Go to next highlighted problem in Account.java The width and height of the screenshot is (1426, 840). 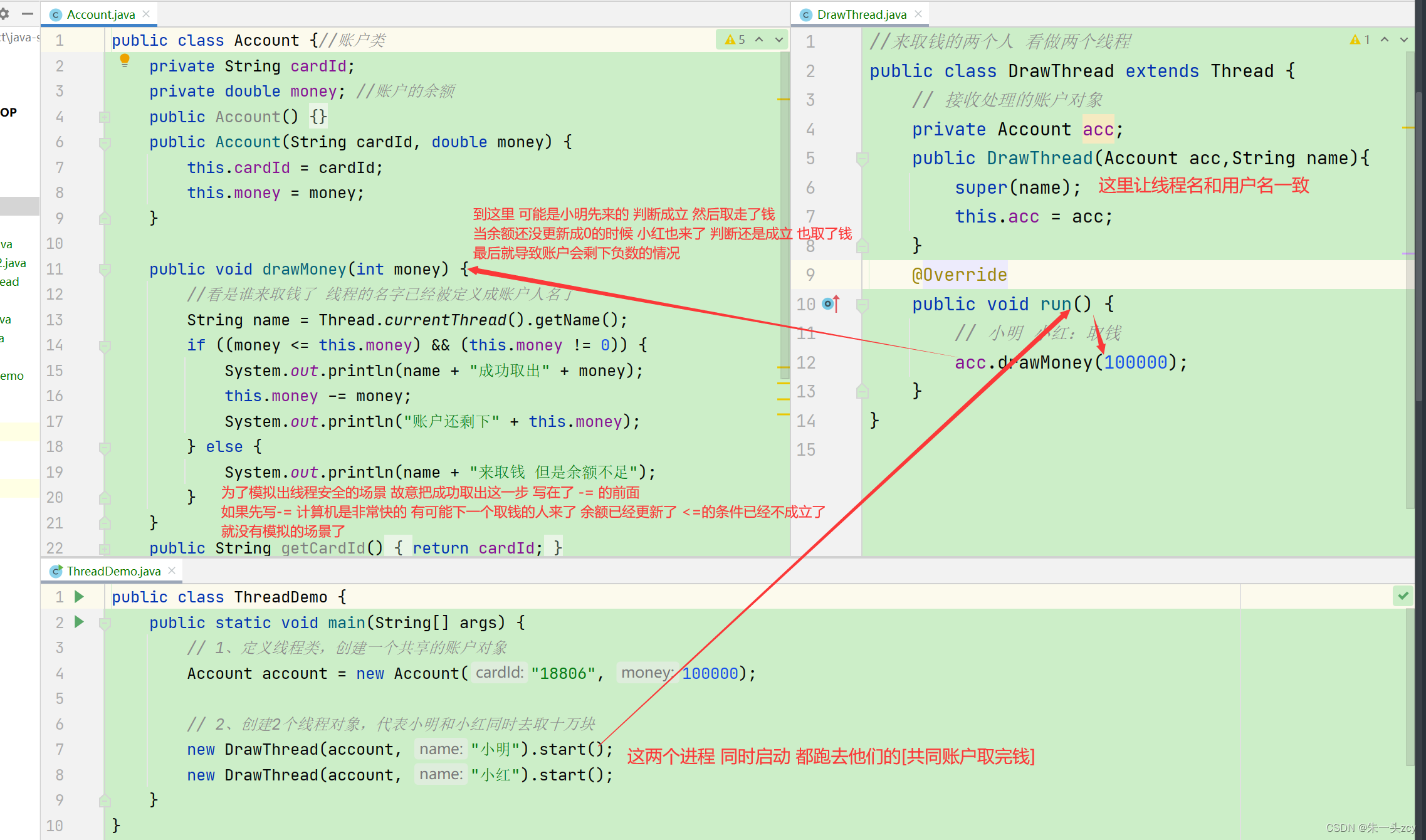779,39
